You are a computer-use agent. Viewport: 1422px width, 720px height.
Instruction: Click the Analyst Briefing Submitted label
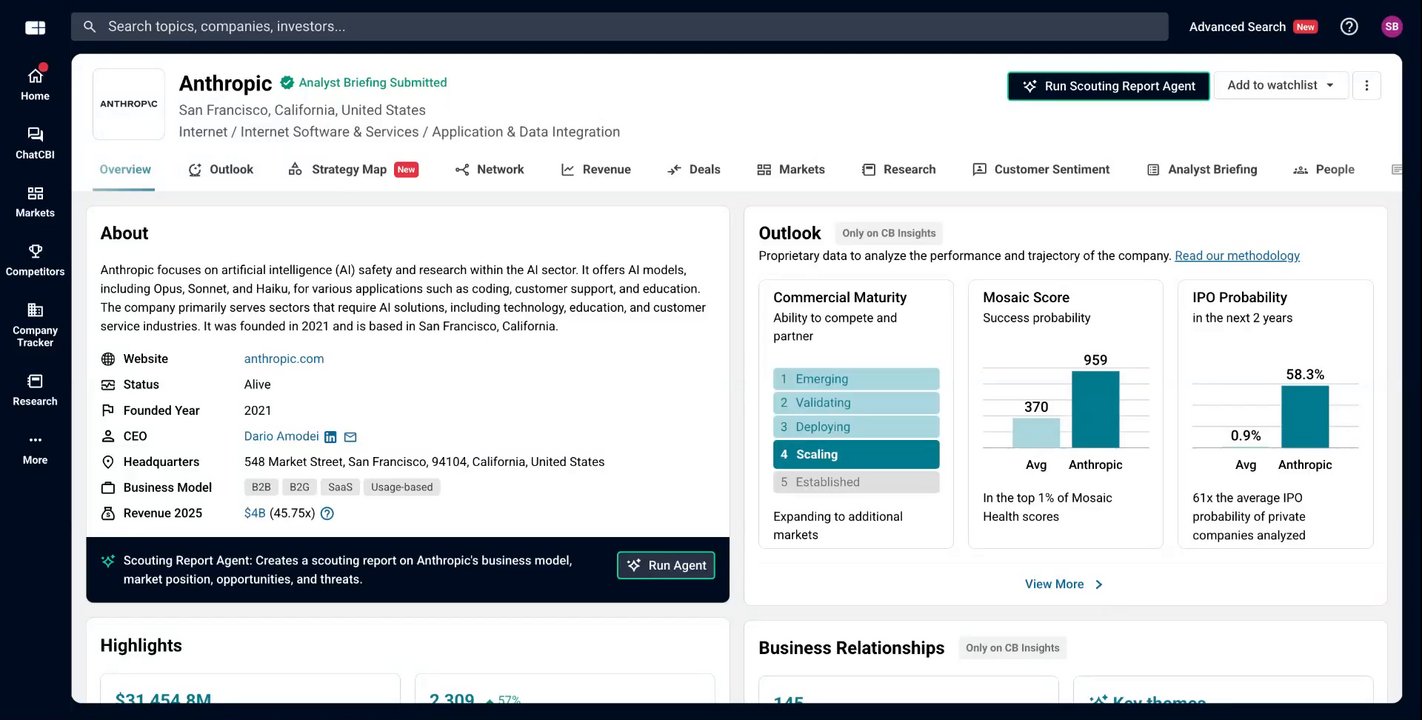pyautogui.click(x=373, y=83)
